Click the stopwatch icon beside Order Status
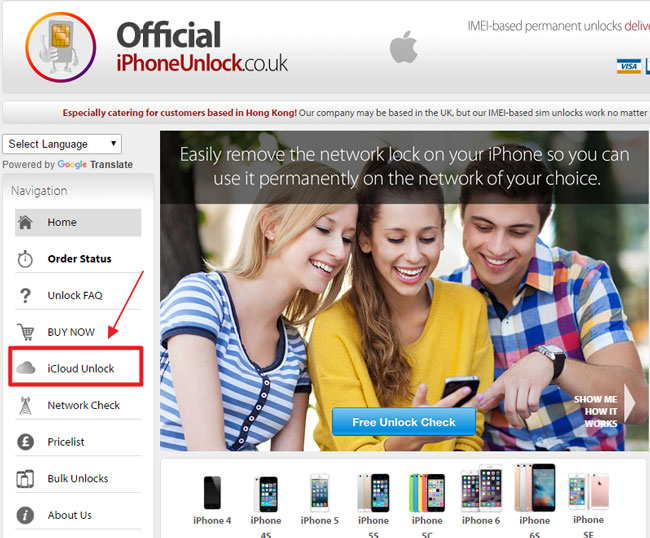Viewport: 650px width, 538px height. tap(25, 259)
